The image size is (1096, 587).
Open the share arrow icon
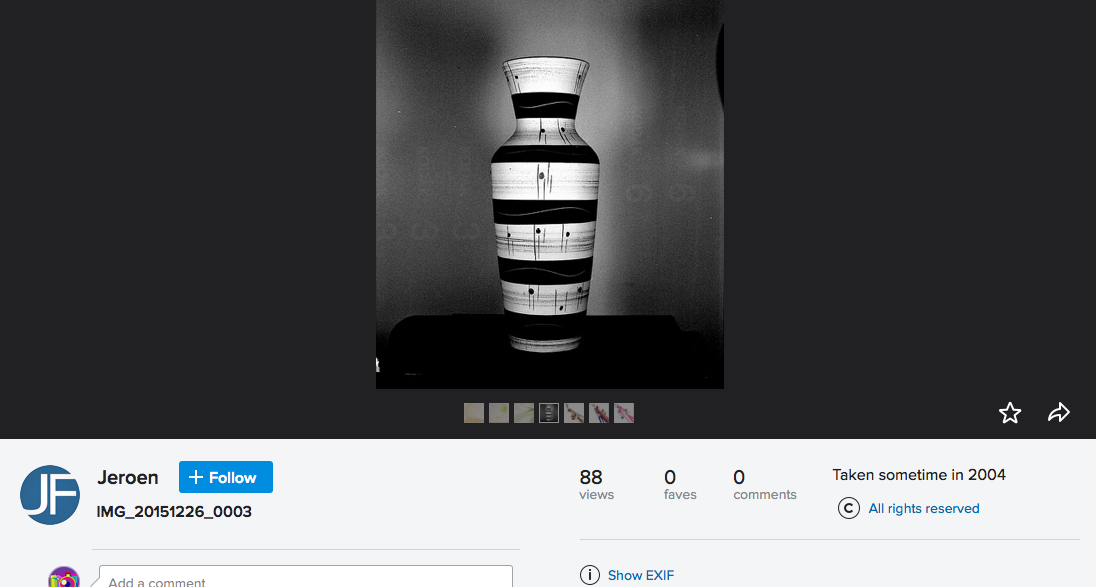coord(1059,413)
